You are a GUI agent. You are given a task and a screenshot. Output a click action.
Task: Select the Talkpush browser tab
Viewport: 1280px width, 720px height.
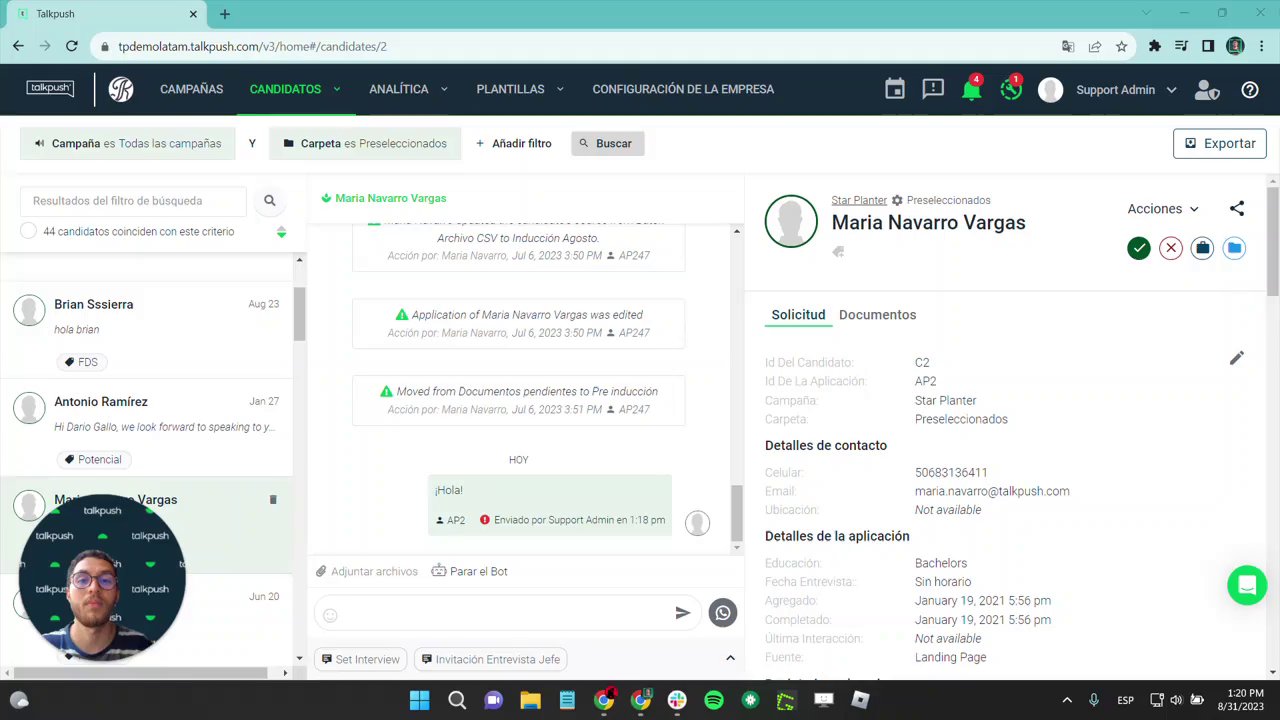[105, 14]
